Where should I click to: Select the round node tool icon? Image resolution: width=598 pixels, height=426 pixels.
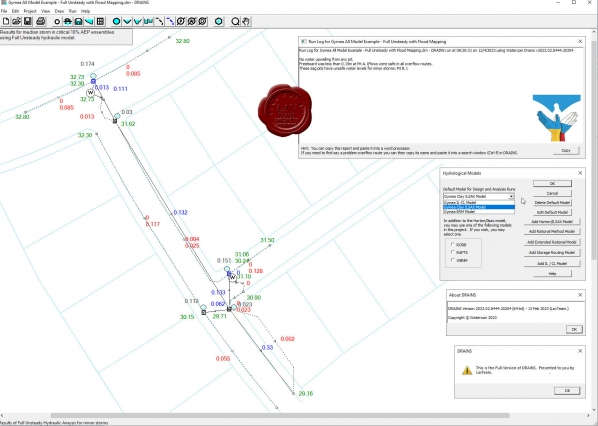click(x=116, y=21)
